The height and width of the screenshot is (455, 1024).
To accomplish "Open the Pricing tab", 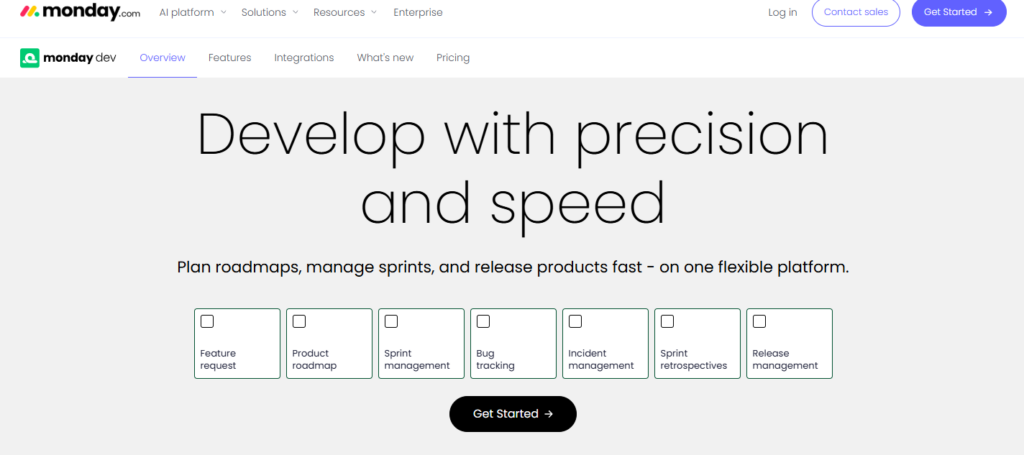I will [x=453, y=57].
